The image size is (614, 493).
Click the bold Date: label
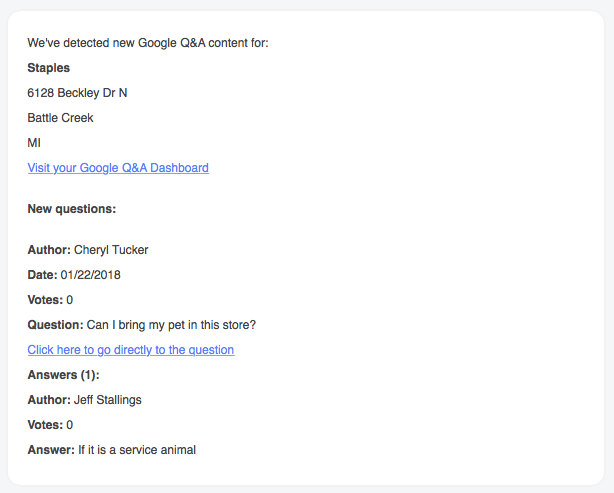[42, 275]
